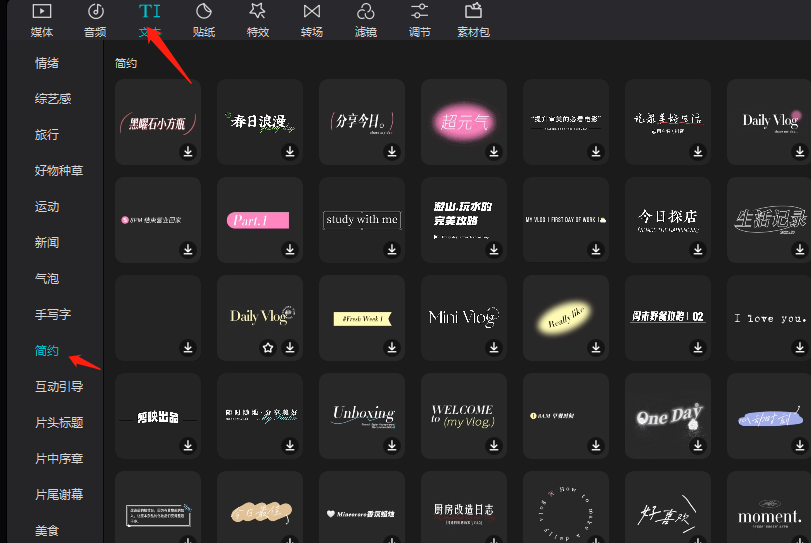This screenshot has height=543, width=811.
Task: Download the empty third-row first template
Action: (188, 348)
